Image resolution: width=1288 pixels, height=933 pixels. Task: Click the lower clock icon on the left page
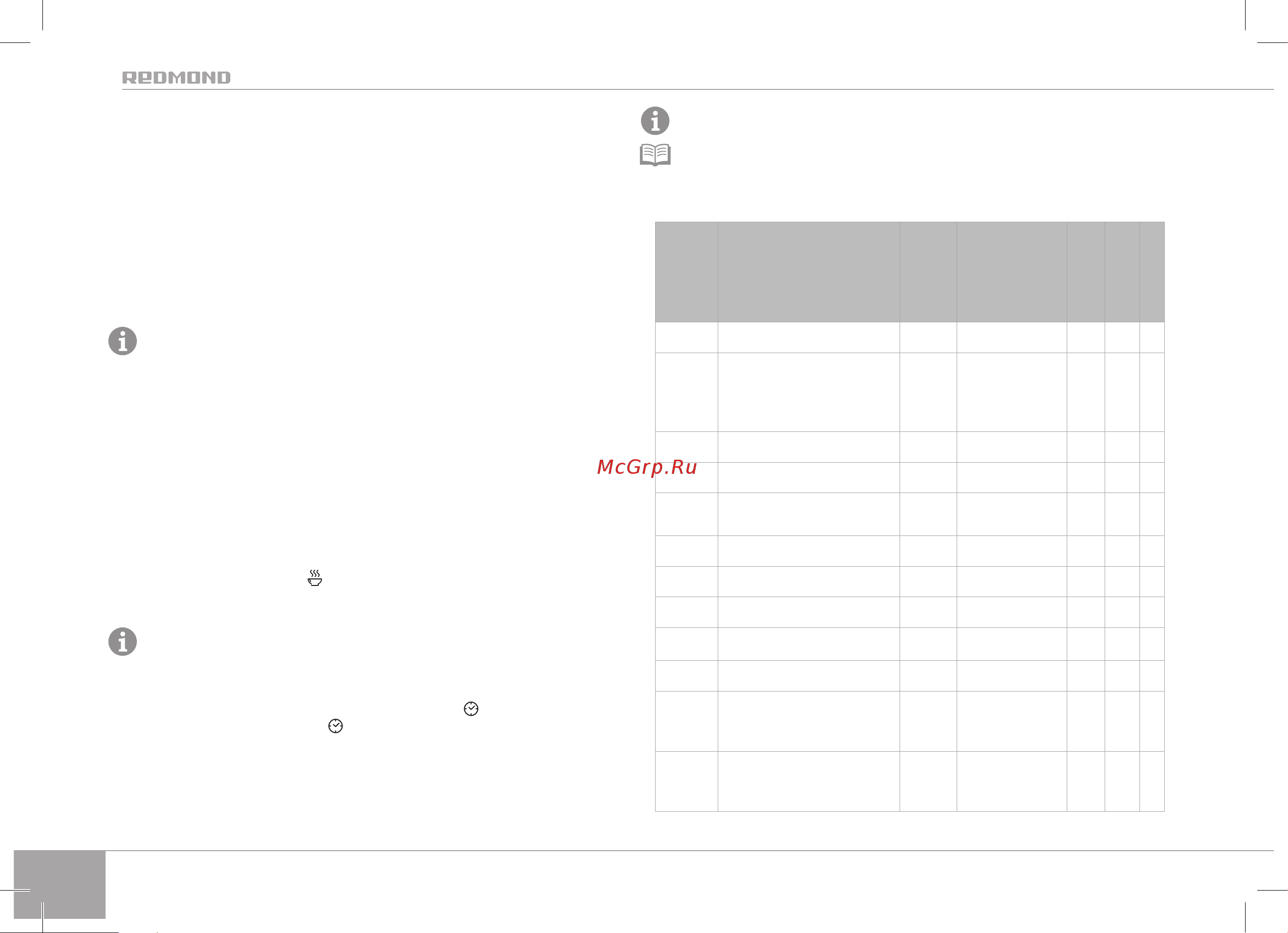click(335, 726)
